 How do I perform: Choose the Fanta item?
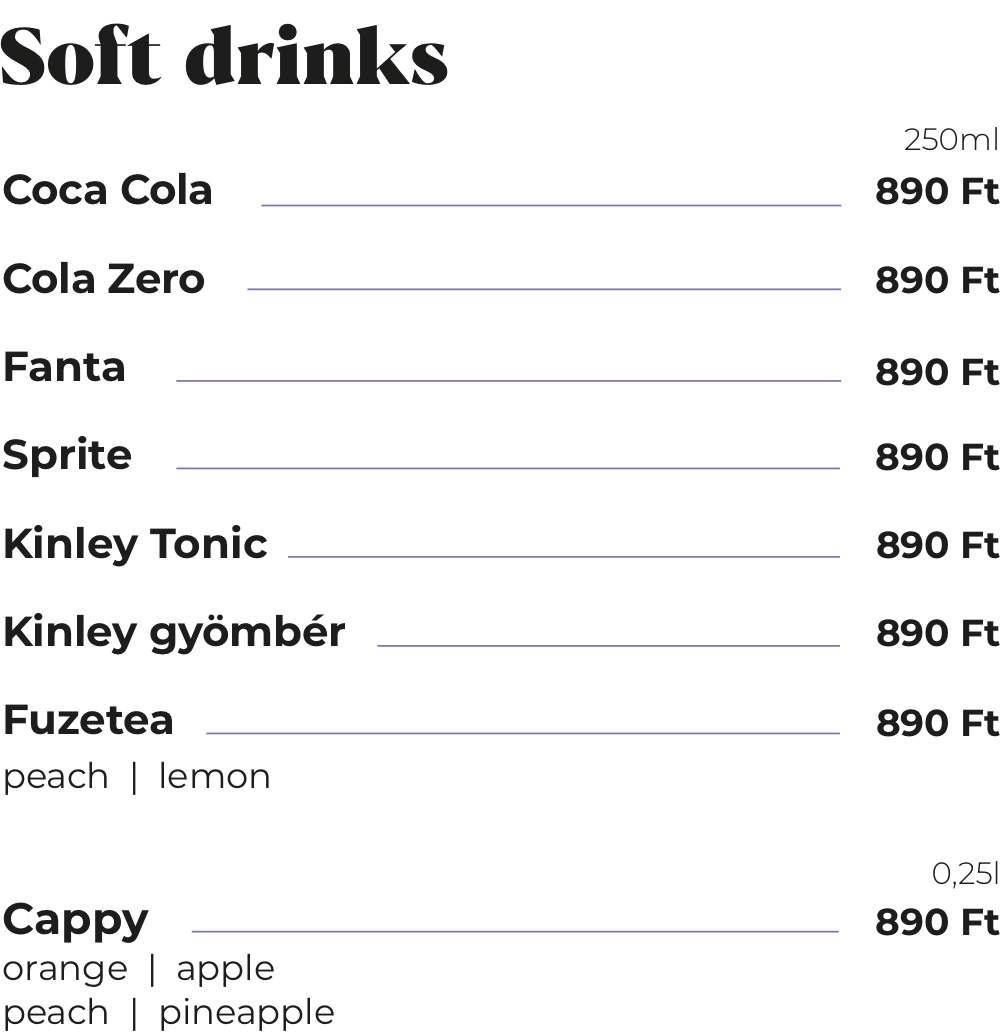point(64,366)
